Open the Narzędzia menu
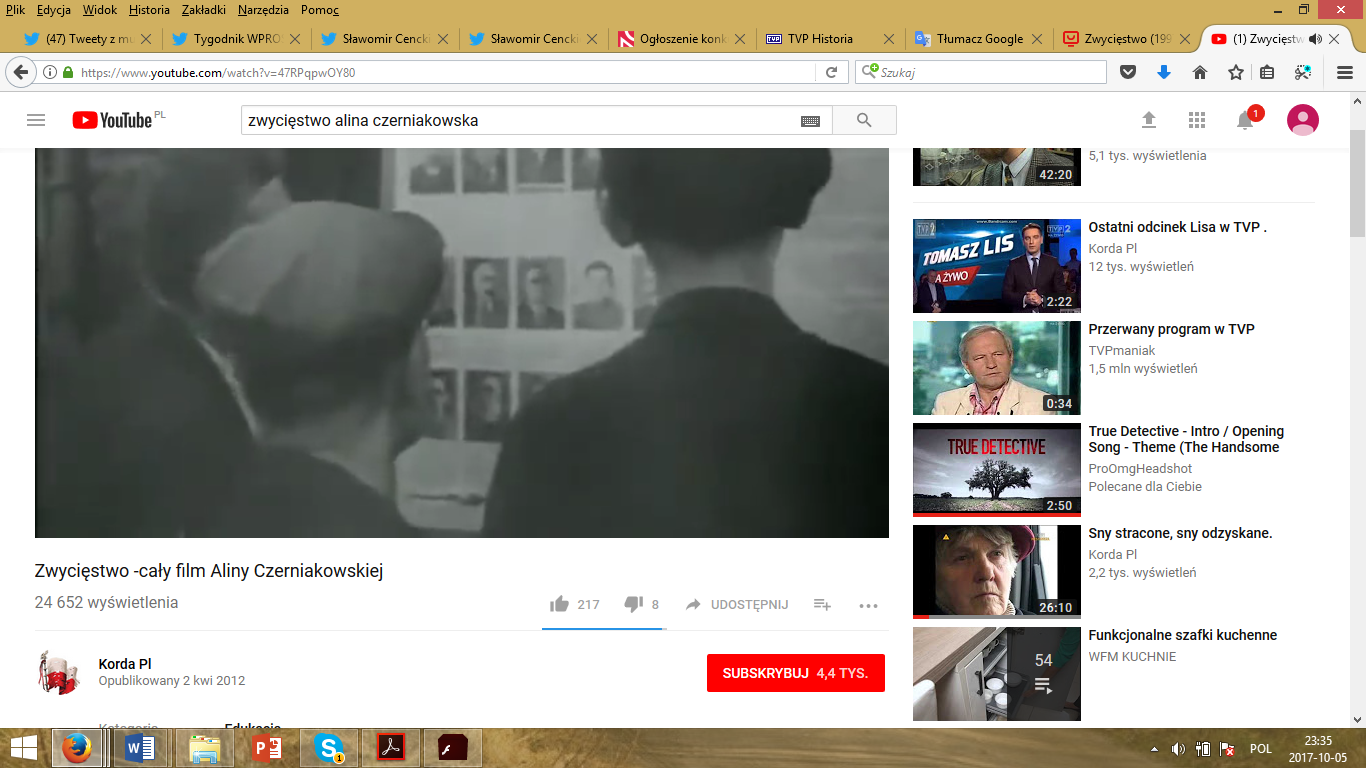 pyautogui.click(x=263, y=10)
